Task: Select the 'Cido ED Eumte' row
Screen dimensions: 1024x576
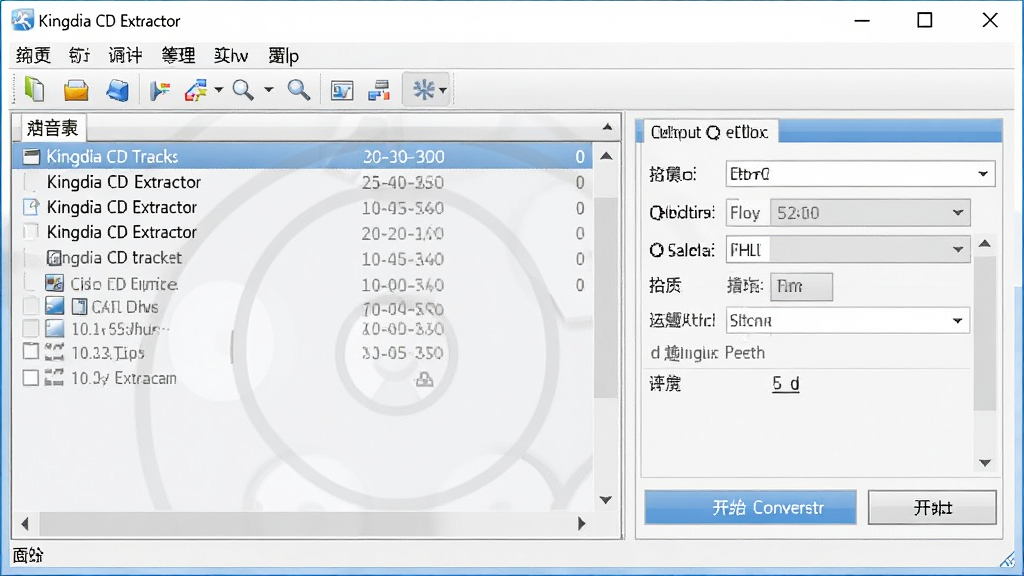Action: (x=302, y=285)
